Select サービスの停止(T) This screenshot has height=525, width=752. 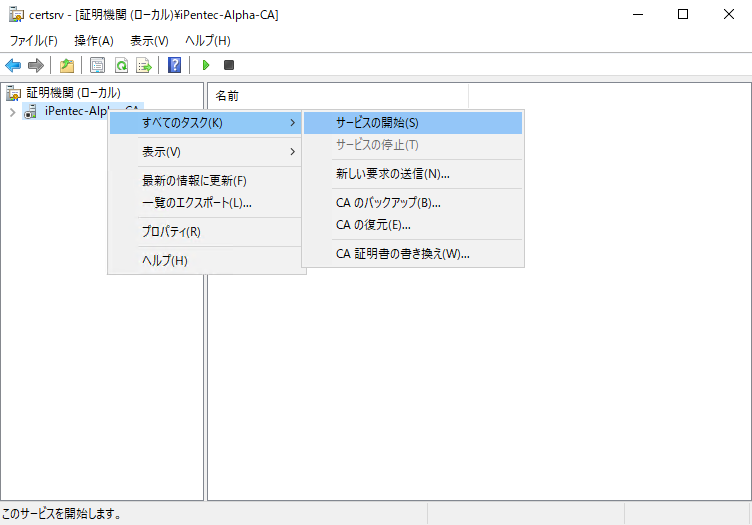[413, 145]
